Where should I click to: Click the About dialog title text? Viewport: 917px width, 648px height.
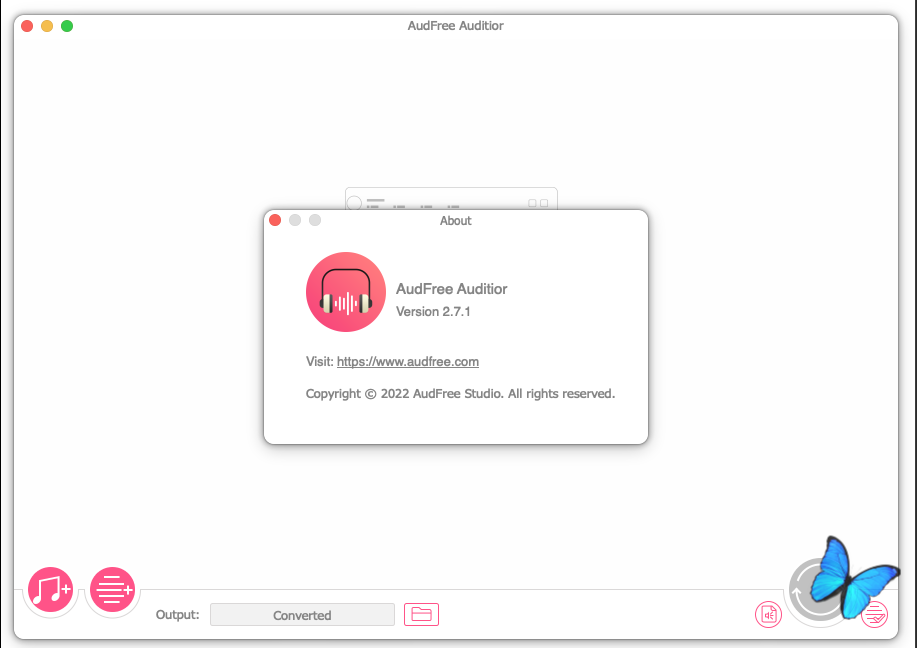[x=456, y=221]
